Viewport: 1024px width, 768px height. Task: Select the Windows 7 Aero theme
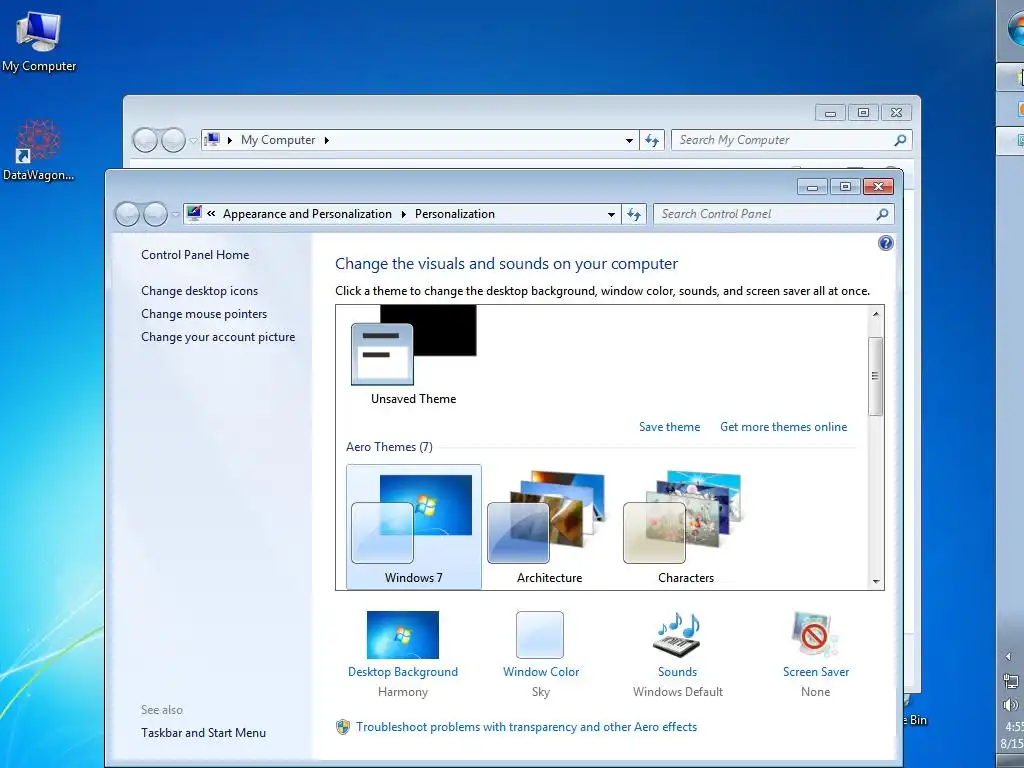pyautogui.click(x=413, y=527)
